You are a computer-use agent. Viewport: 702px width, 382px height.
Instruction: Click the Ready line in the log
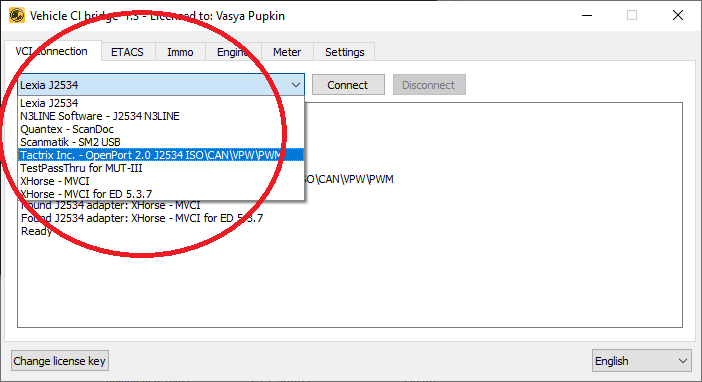click(x=37, y=231)
